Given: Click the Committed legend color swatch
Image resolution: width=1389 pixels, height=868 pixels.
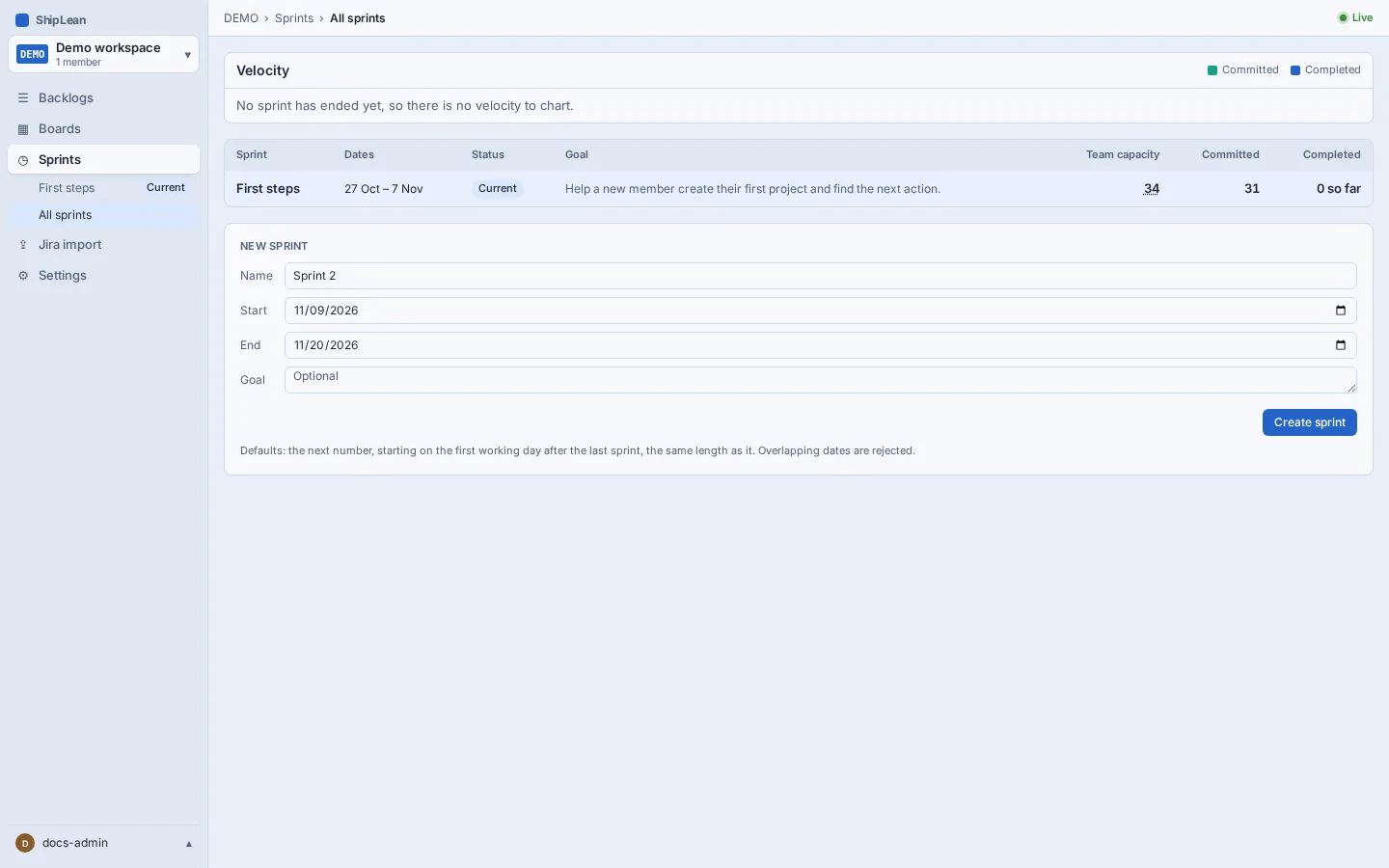Looking at the screenshot, I should click(x=1212, y=70).
